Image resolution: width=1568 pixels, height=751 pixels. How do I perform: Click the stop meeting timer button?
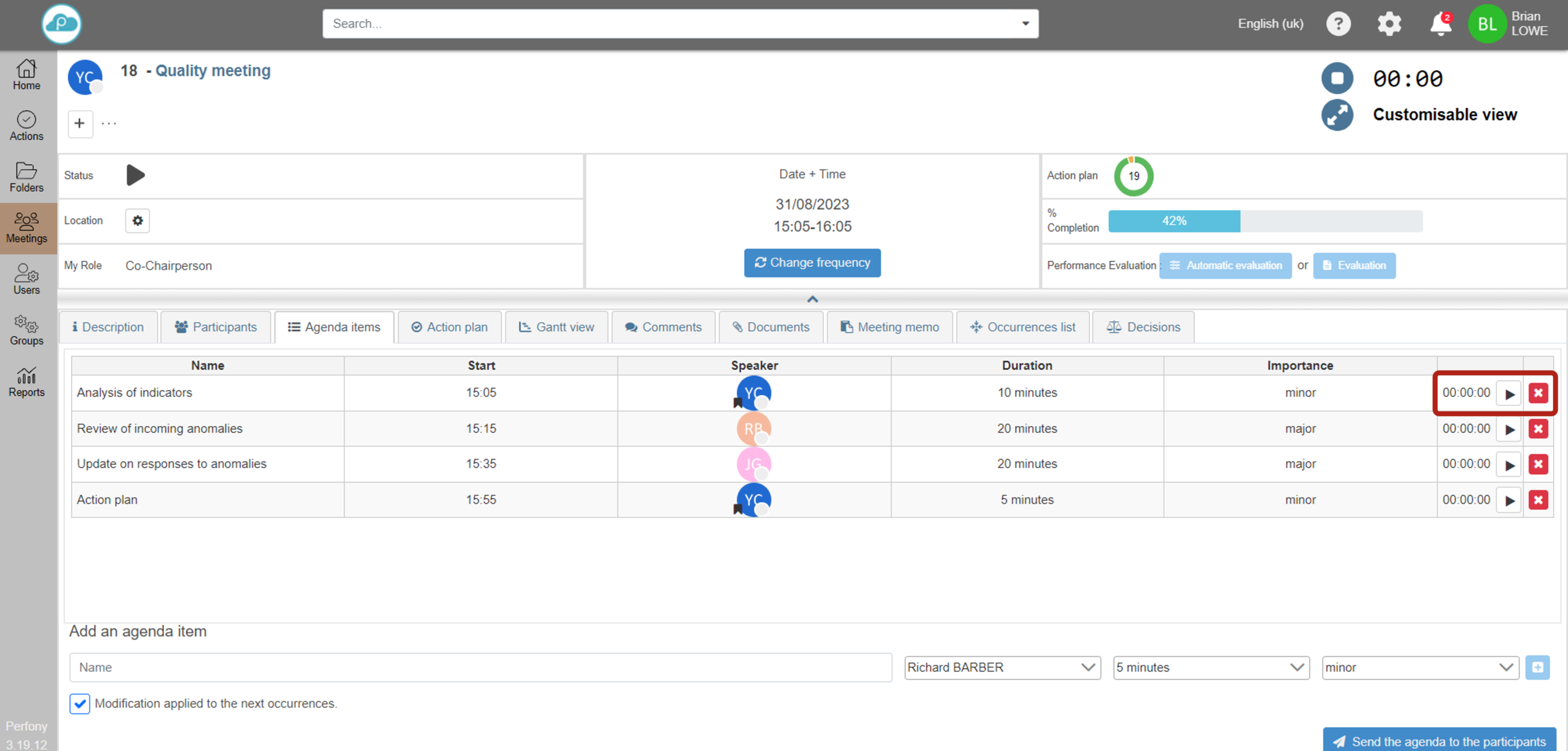(x=1337, y=78)
